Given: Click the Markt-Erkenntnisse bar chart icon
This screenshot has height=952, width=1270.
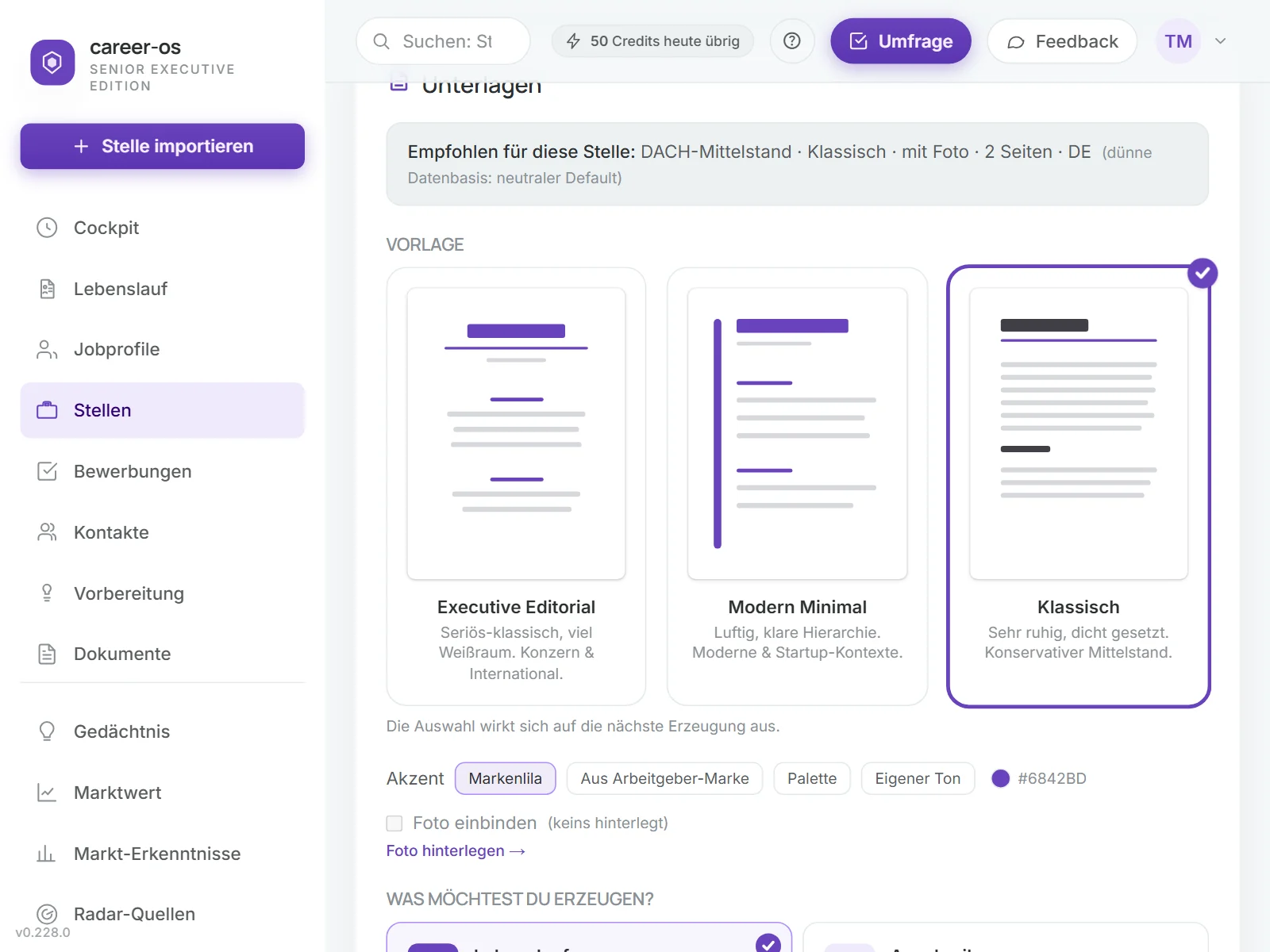Looking at the screenshot, I should [47, 854].
